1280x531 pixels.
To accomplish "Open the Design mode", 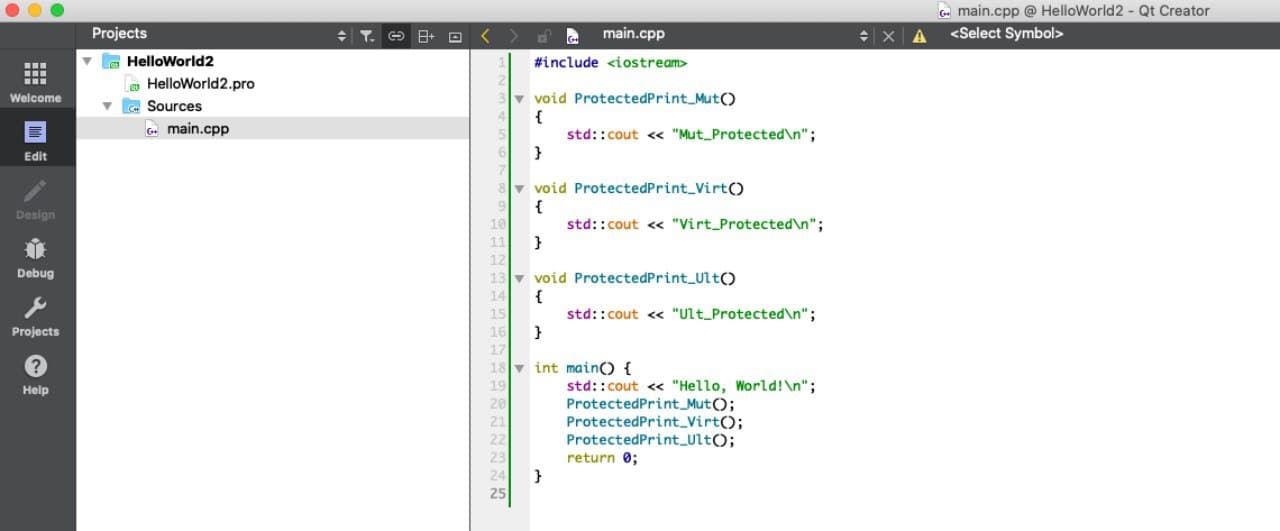I will tap(36, 199).
